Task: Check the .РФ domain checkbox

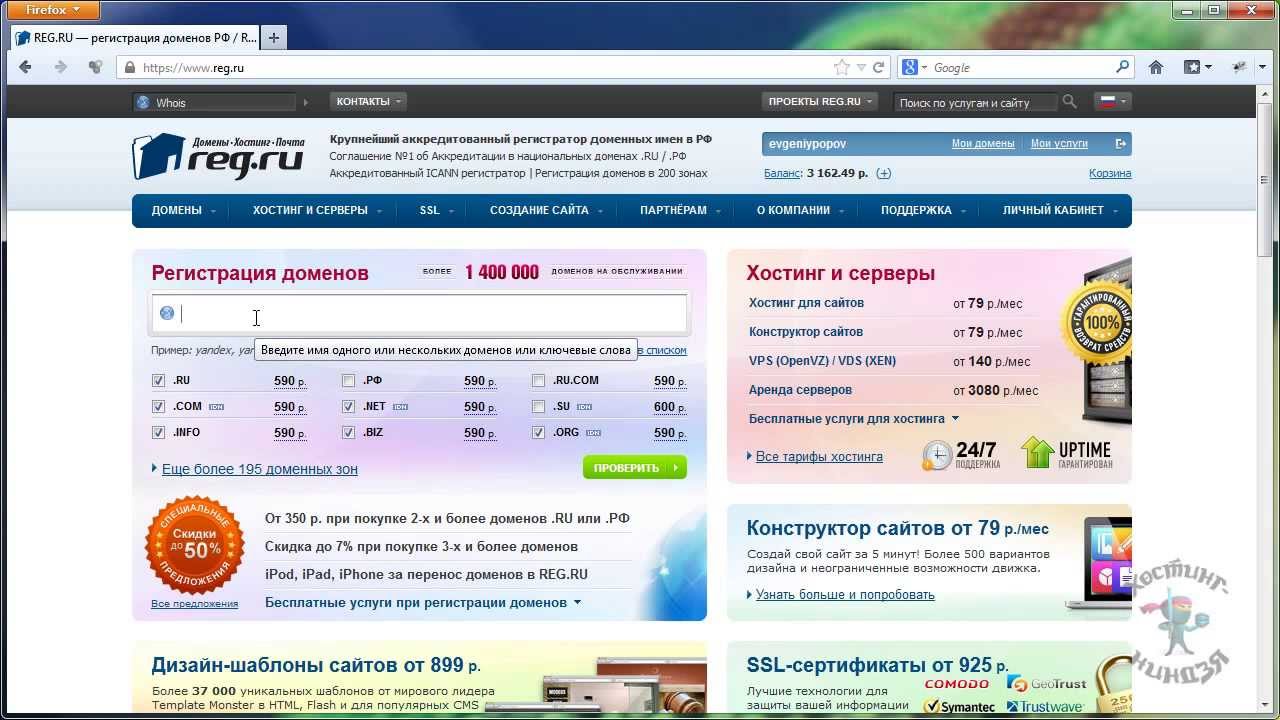Action: pyautogui.click(x=348, y=380)
